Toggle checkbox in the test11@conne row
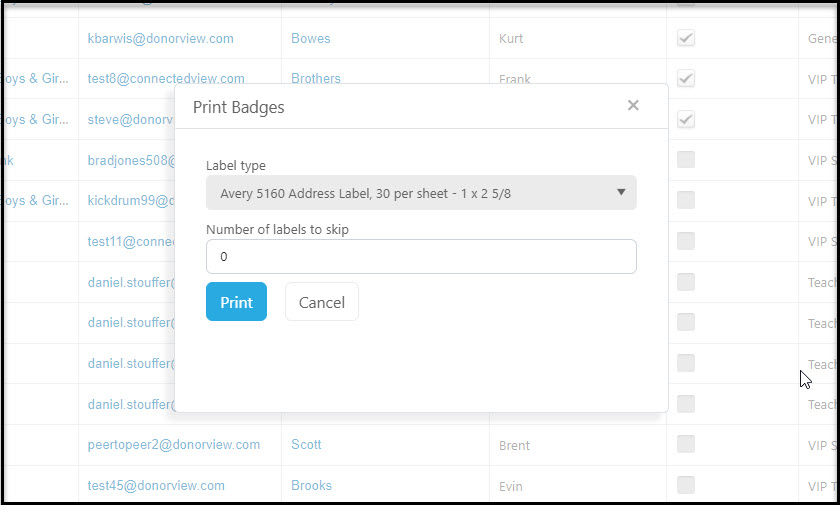The height and width of the screenshot is (505, 840). pyautogui.click(x=686, y=241)
